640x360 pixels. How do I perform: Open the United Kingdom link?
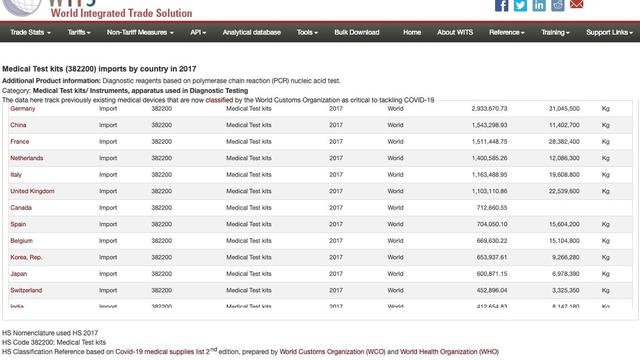32,191
